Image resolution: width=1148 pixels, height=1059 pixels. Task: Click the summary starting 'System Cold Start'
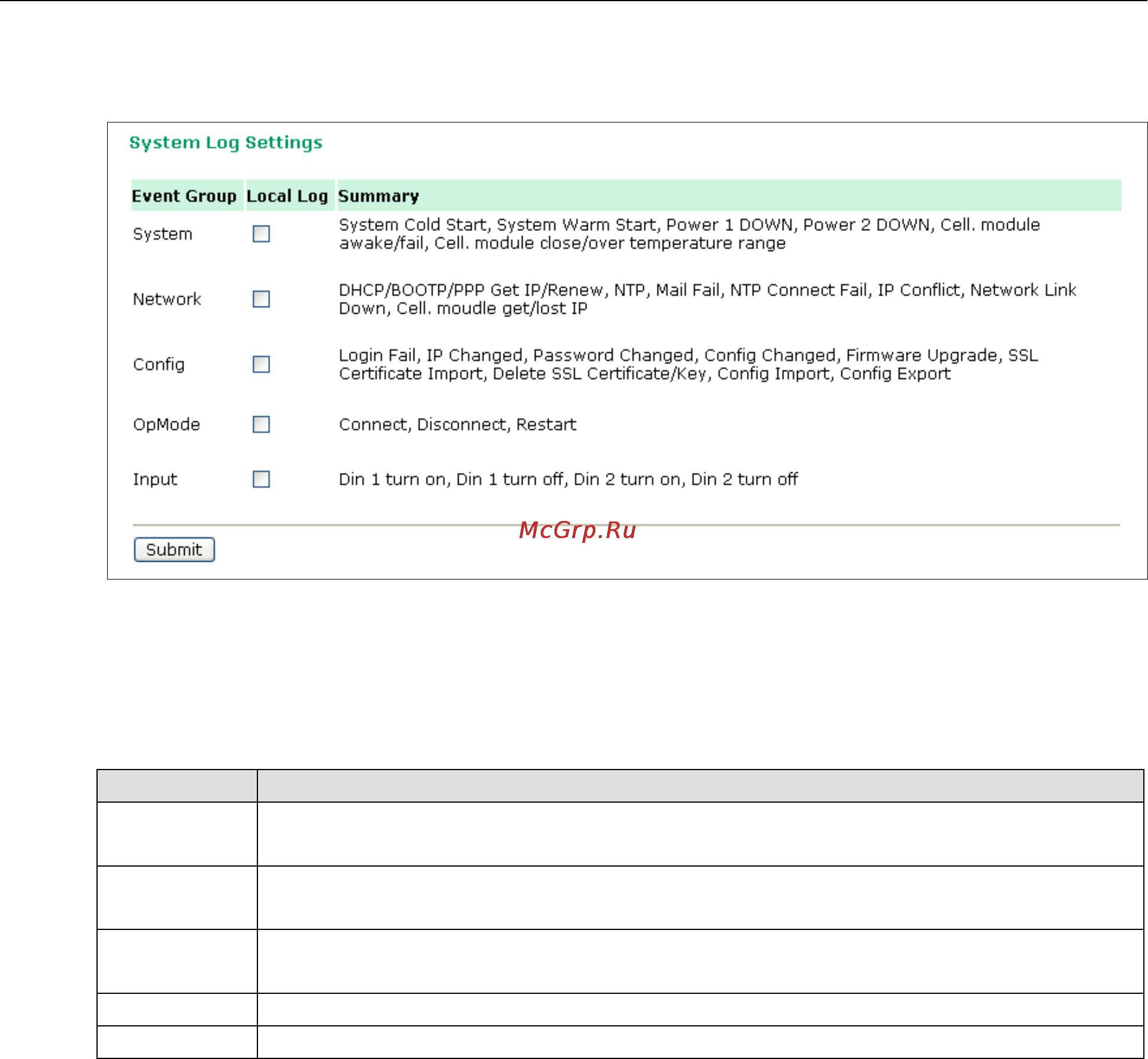tap(689, 234)
